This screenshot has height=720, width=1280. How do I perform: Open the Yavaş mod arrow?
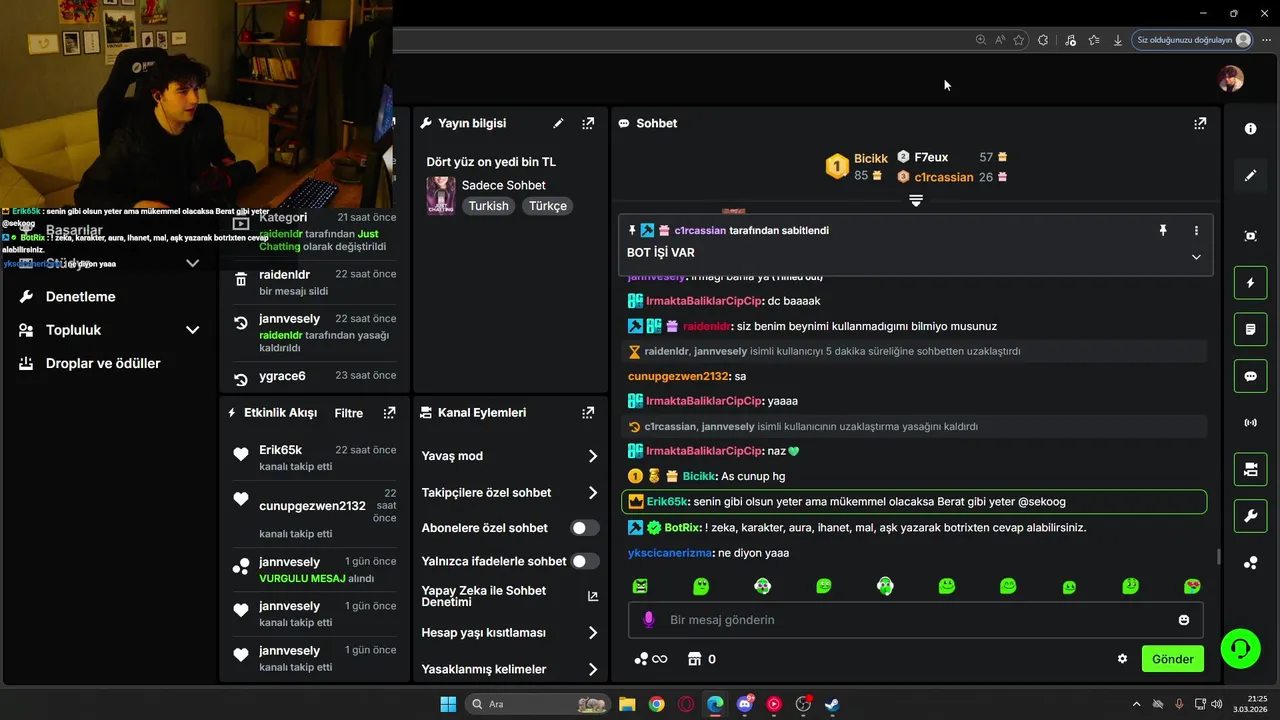592,456
